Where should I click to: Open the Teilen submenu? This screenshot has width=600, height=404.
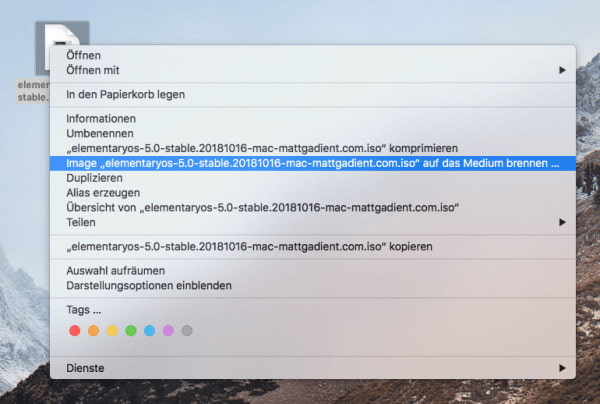pyautogui.click(x=313, y=222)
